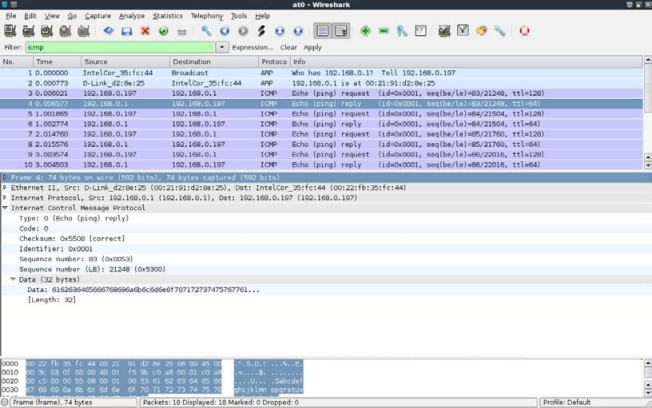Click the zoom in green plus icon
652x408 pixels.
coord(365,31)
